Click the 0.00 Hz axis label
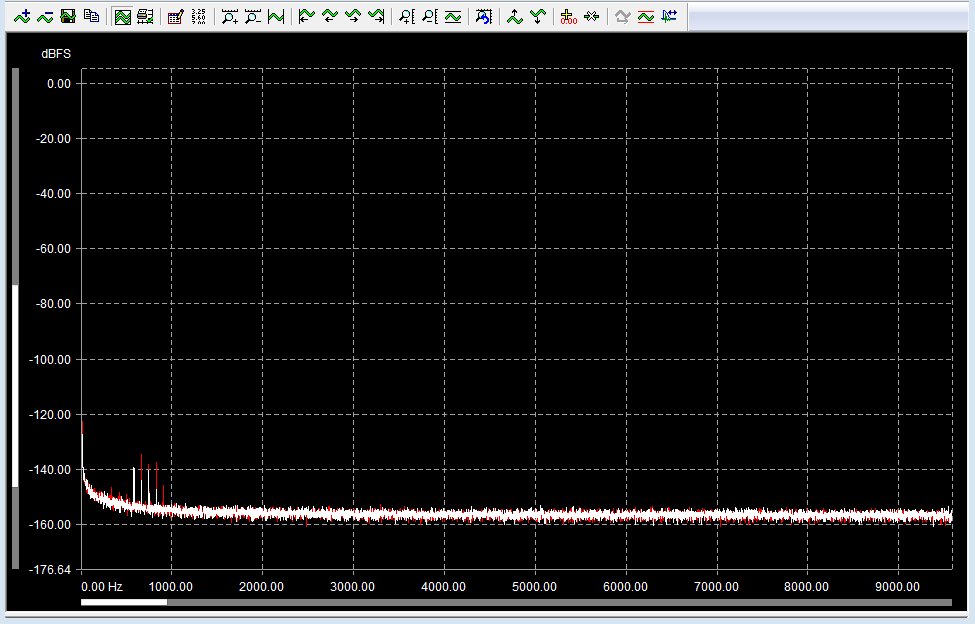The image size is (975, 624). click(102, 587)
